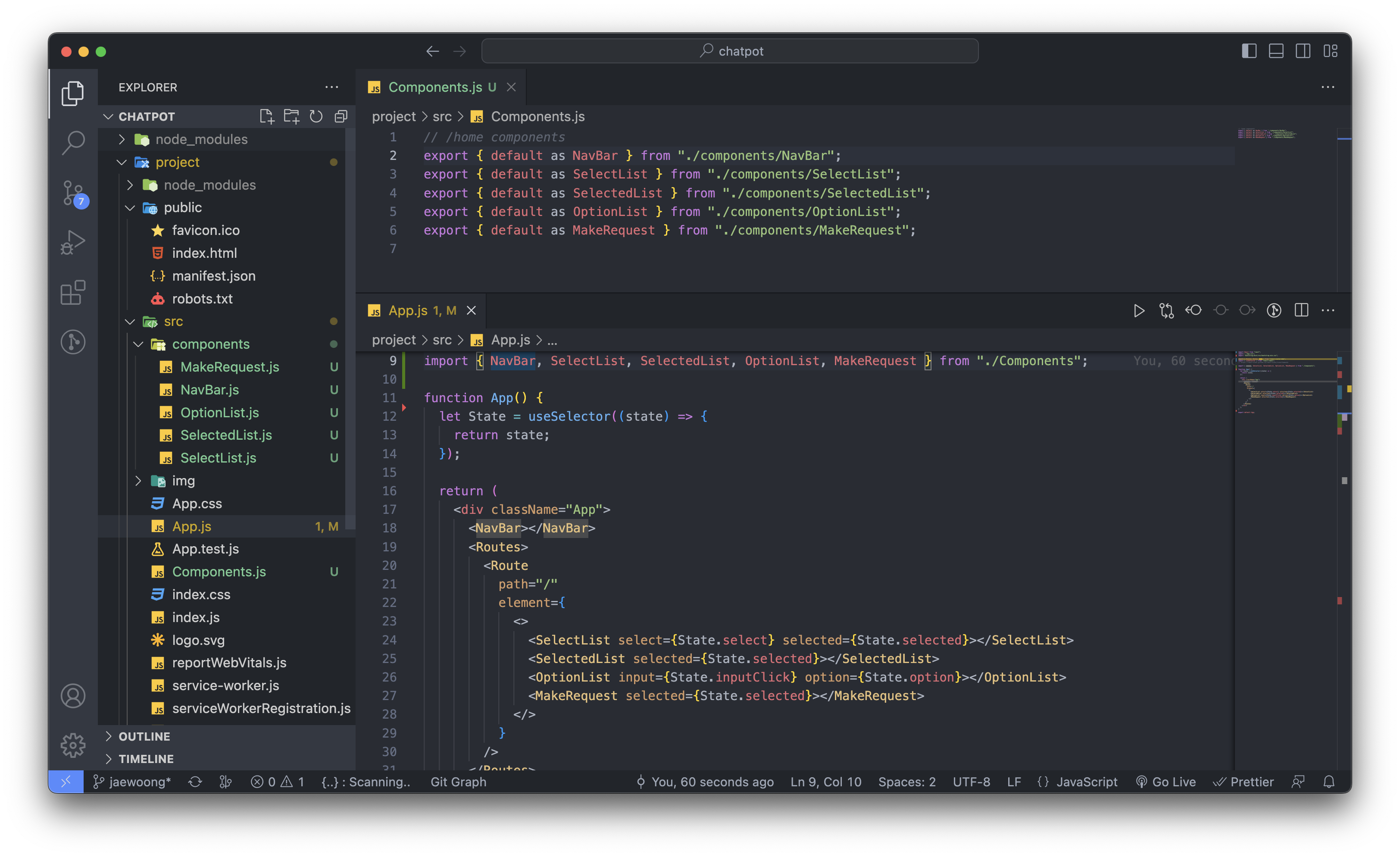Open notifications bell in status bar
Image resolution: width=1400 pixels, height=857 pixels.
click(1328, 782)
